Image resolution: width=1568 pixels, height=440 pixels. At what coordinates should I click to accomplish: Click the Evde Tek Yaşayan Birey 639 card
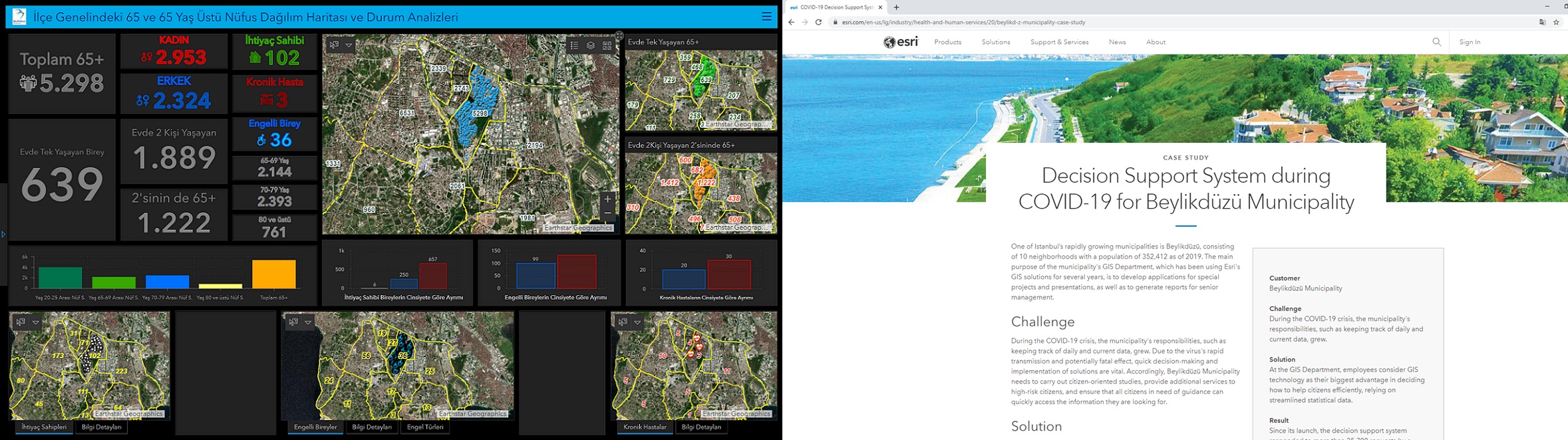coord(62,179)
